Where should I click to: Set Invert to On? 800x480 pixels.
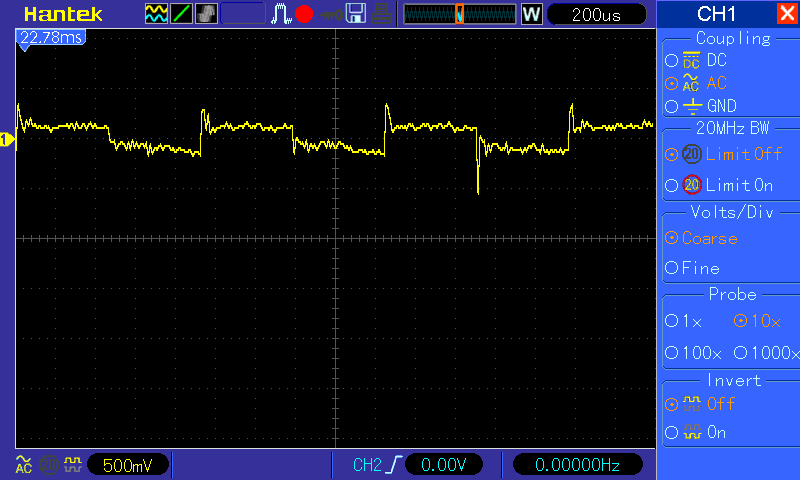[671, 433]
